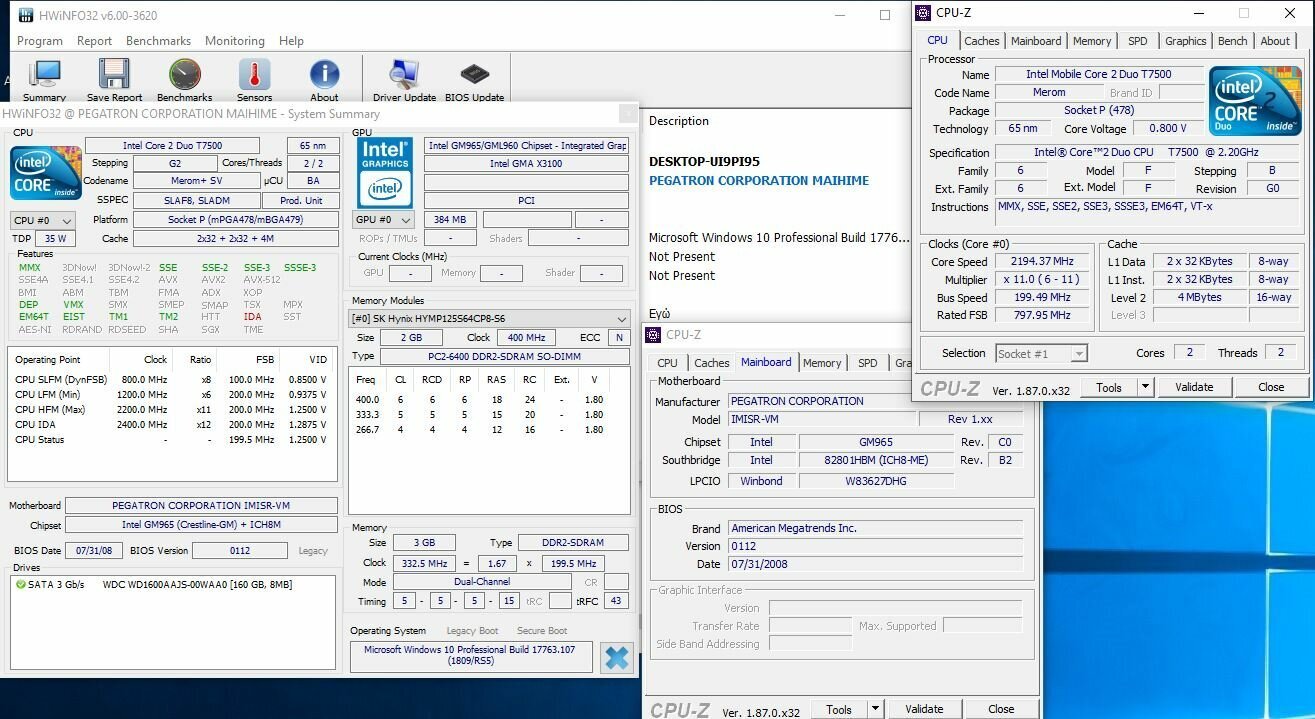Click the blue X icon beside Operating System
Viewport: 1315px width, 719px height.
(x=617, y=657)
